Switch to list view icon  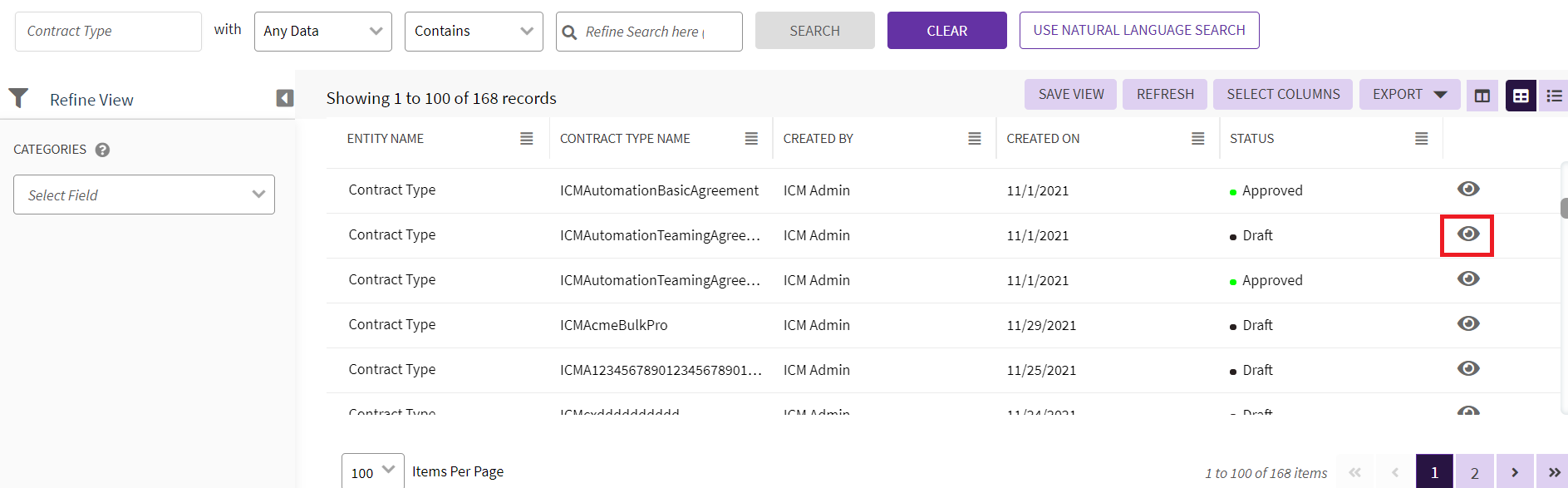click(x=1553, y=96)
